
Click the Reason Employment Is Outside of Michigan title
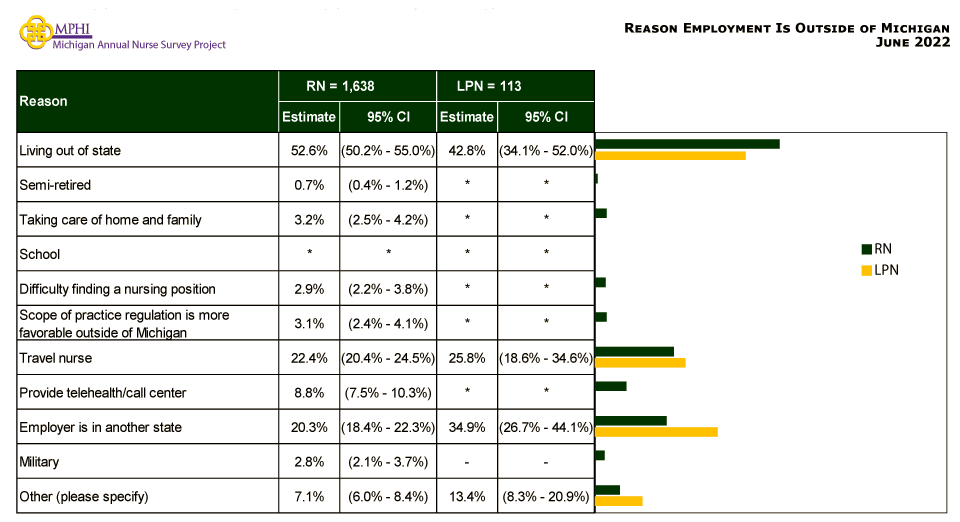tap(787, 28)
